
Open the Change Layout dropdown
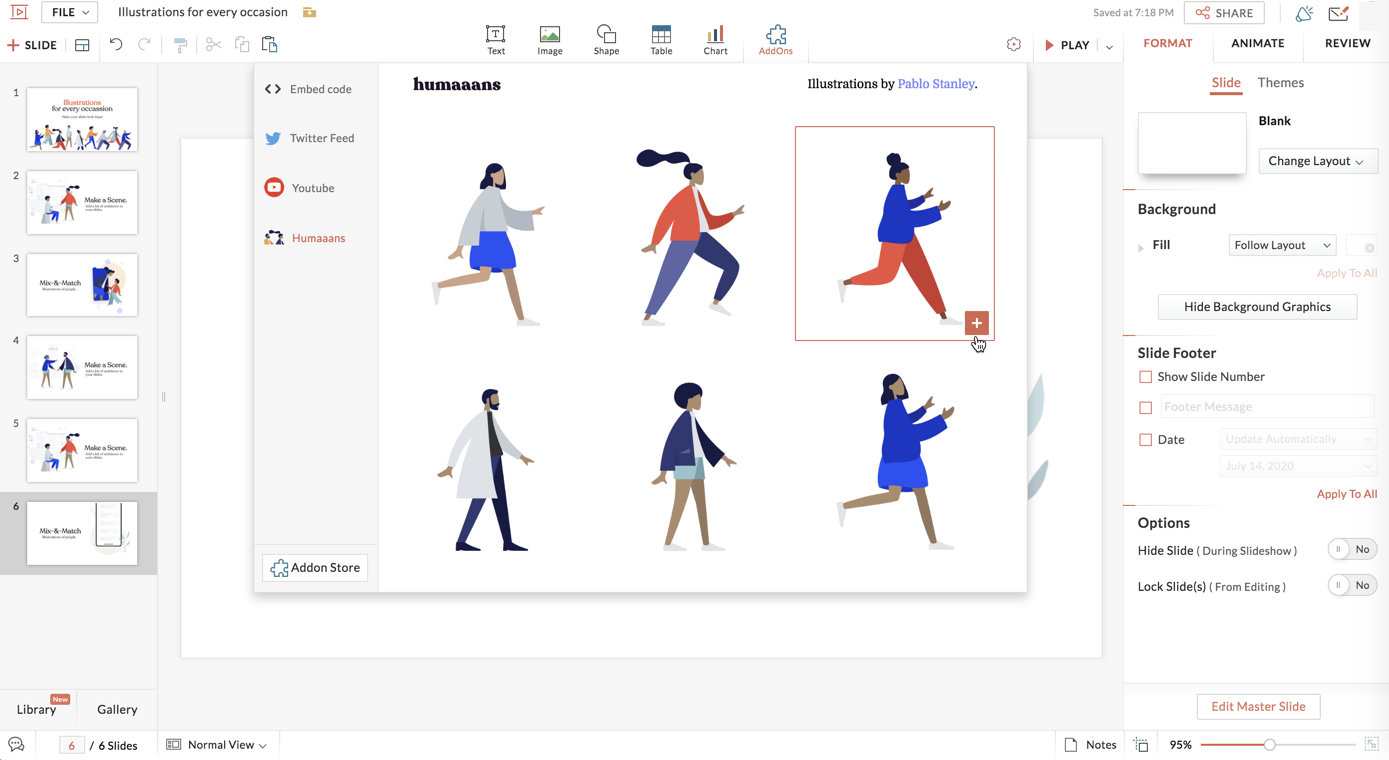coord(1316,161)
